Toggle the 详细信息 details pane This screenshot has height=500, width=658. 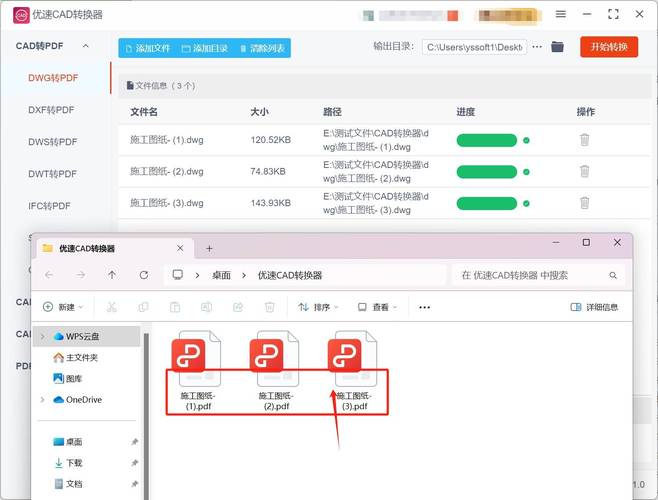594,307
